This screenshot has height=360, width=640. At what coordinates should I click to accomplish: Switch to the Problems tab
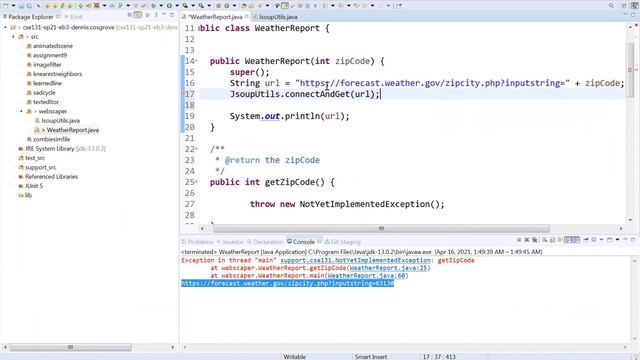[197, 242]
